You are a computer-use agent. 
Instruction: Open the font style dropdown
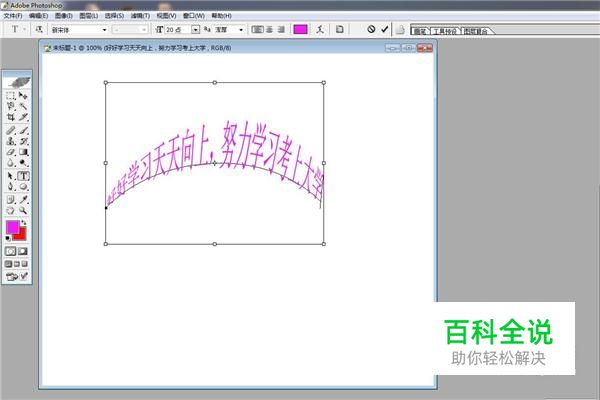144,29
